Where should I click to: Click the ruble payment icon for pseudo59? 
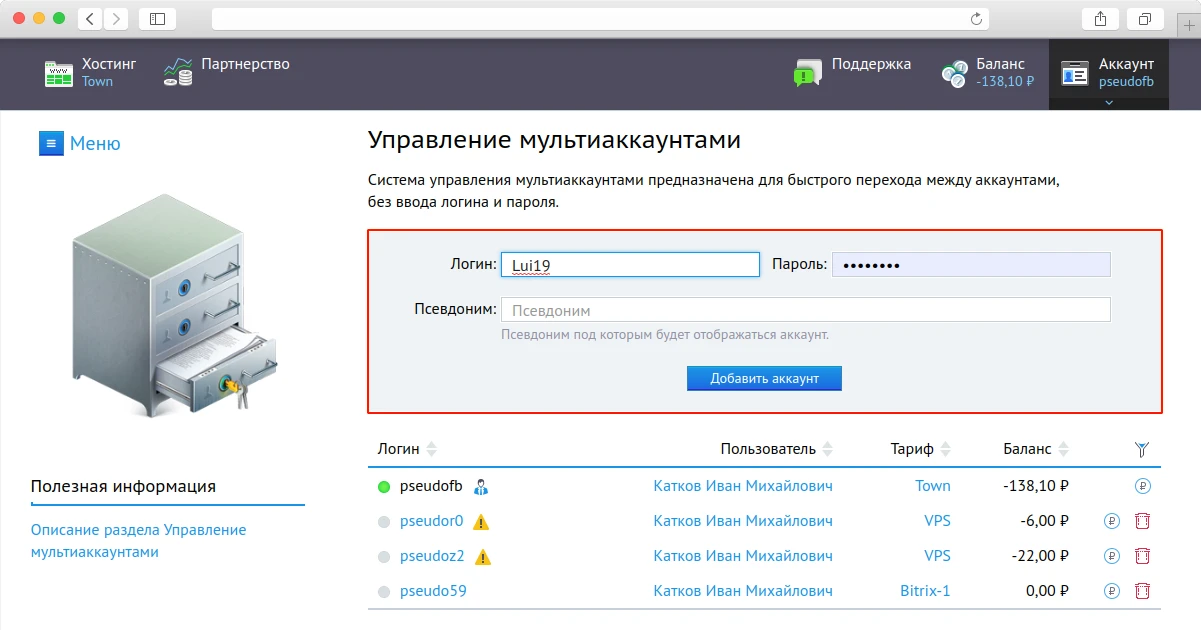(x=1111, y=591)
